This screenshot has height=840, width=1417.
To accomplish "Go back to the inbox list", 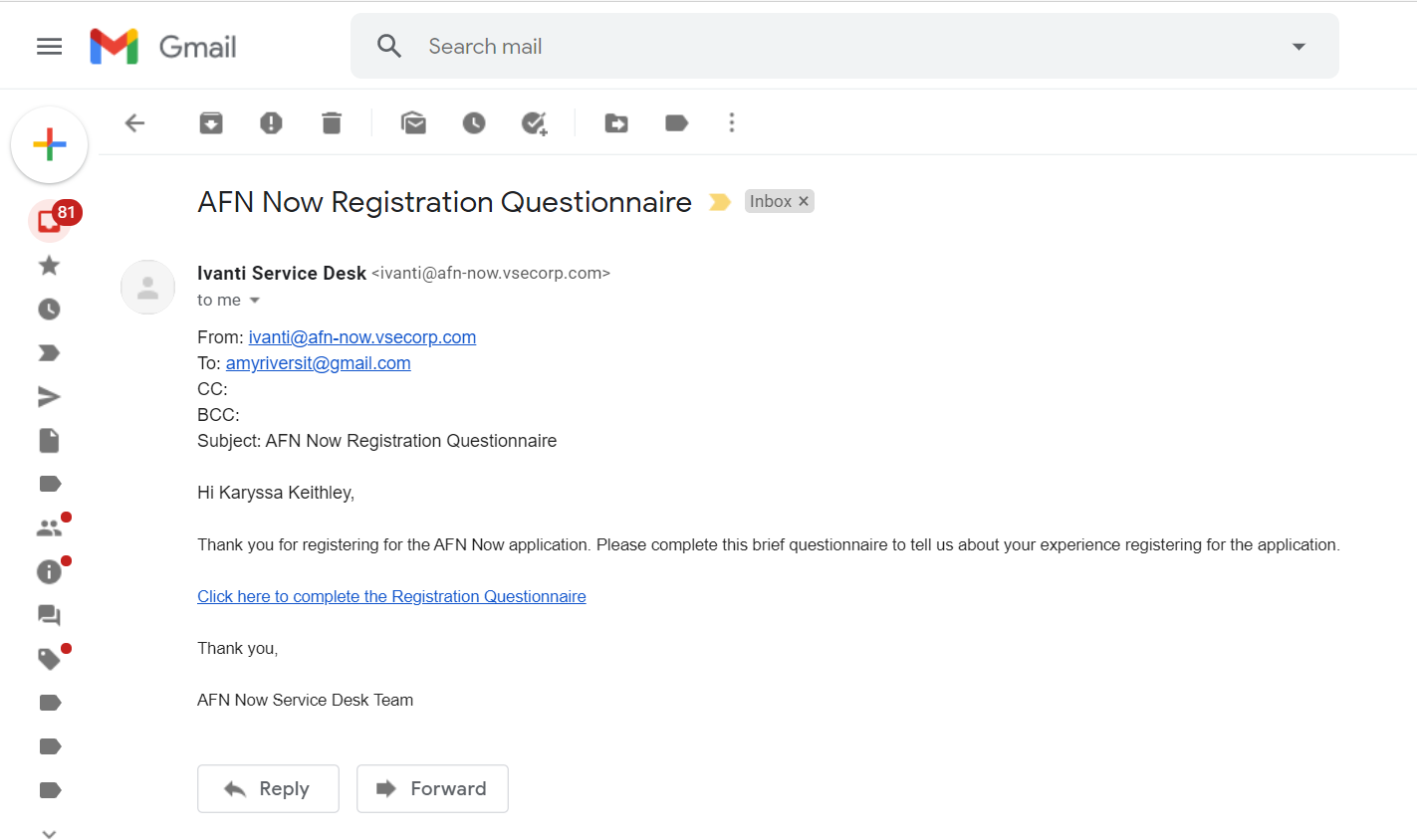I will (x=135, y=122).
